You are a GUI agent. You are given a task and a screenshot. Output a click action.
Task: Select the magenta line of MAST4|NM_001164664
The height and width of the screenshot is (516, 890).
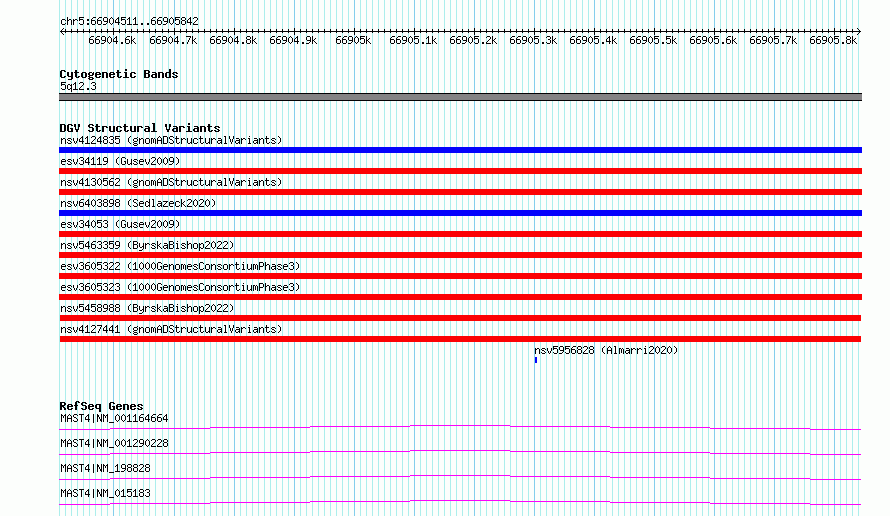click(460, 427)
